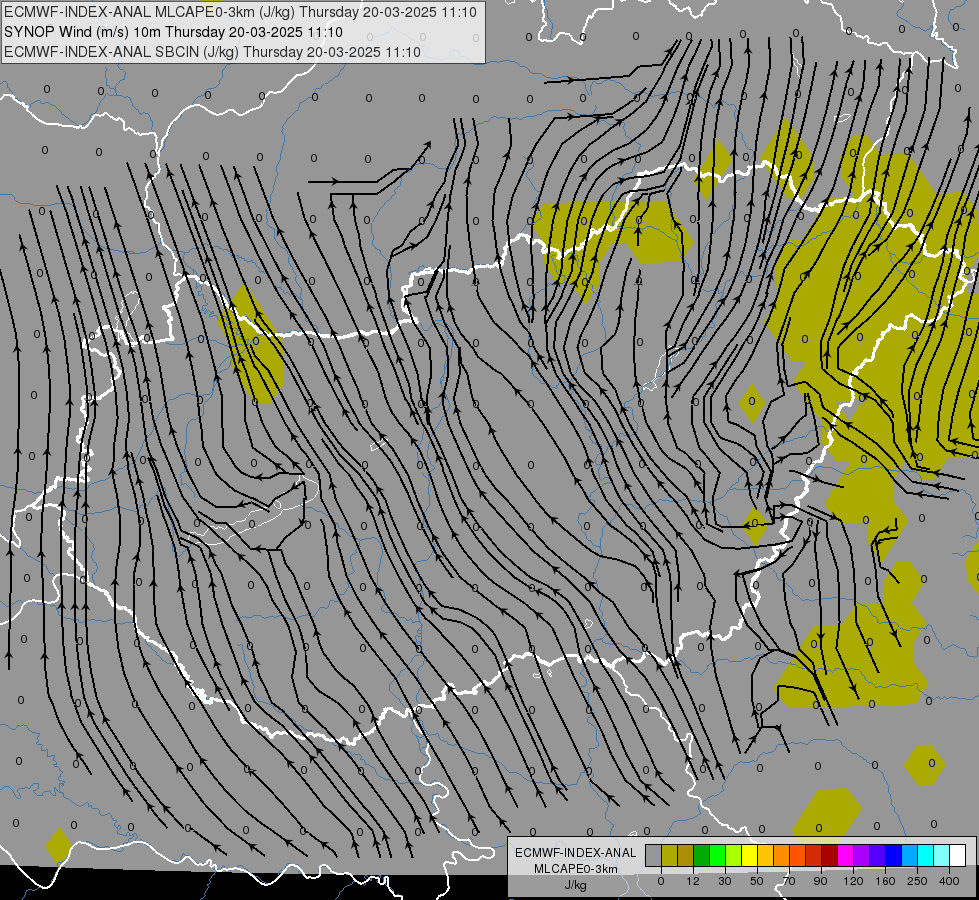This screenshot has height=900, width=979.
Task: Select the gray swatch in the legend
Action: 654,855
